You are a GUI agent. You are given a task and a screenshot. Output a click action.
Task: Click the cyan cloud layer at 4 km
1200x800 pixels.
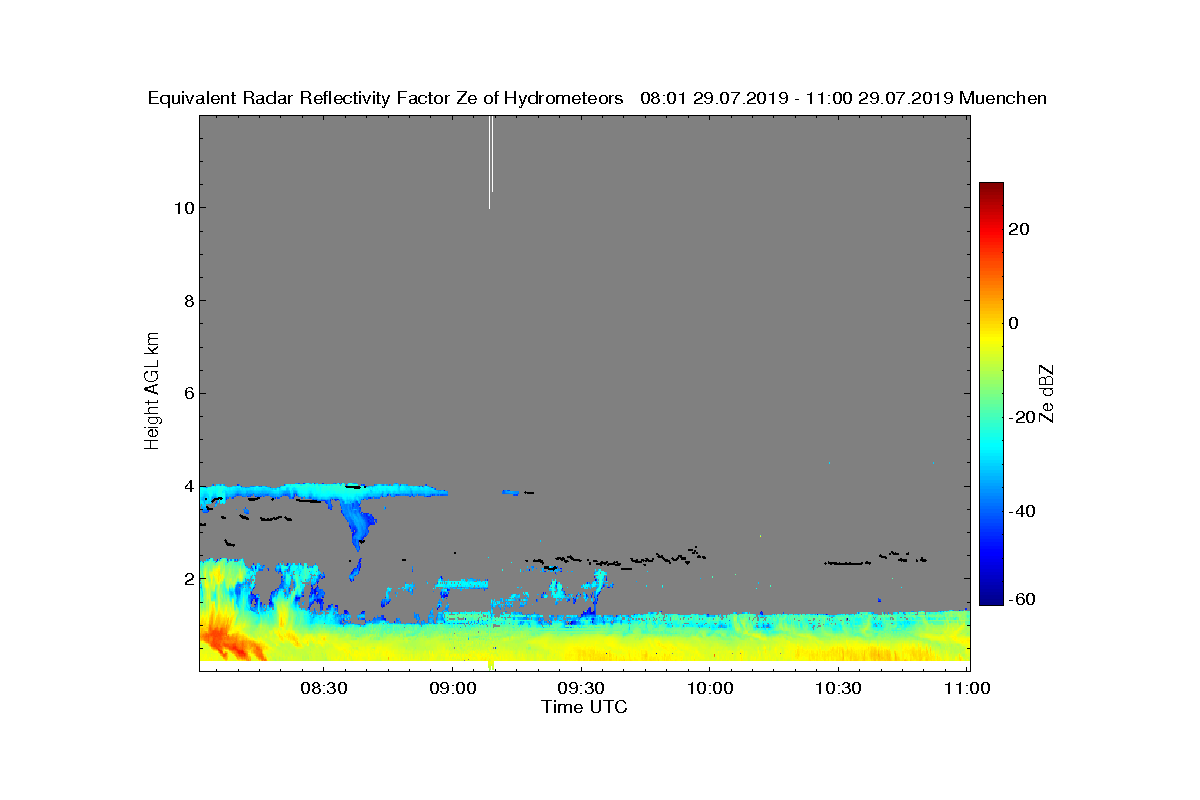click(322, 491)
